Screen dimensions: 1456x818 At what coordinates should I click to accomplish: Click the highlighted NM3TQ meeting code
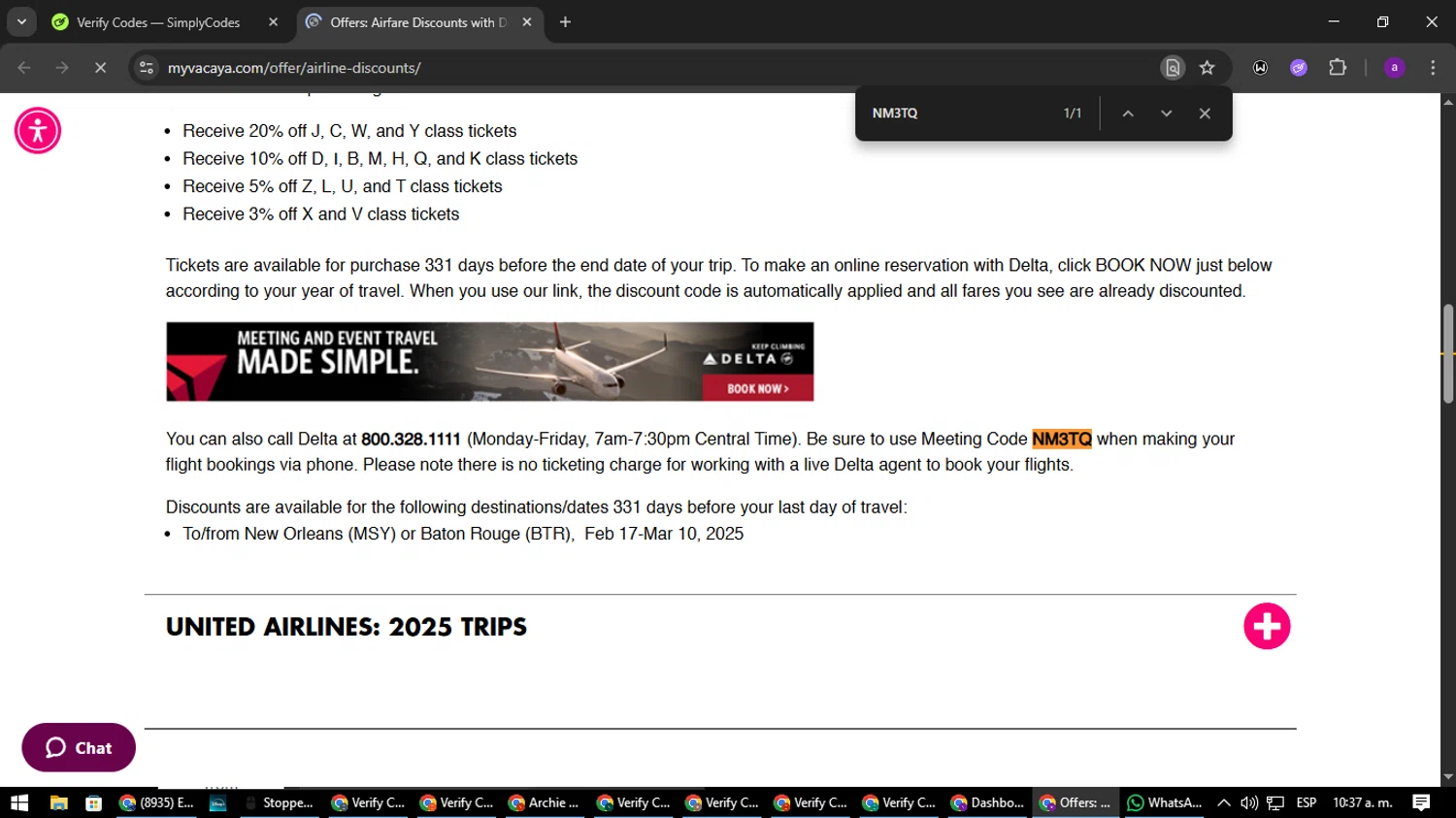[x=1062, y=440]
